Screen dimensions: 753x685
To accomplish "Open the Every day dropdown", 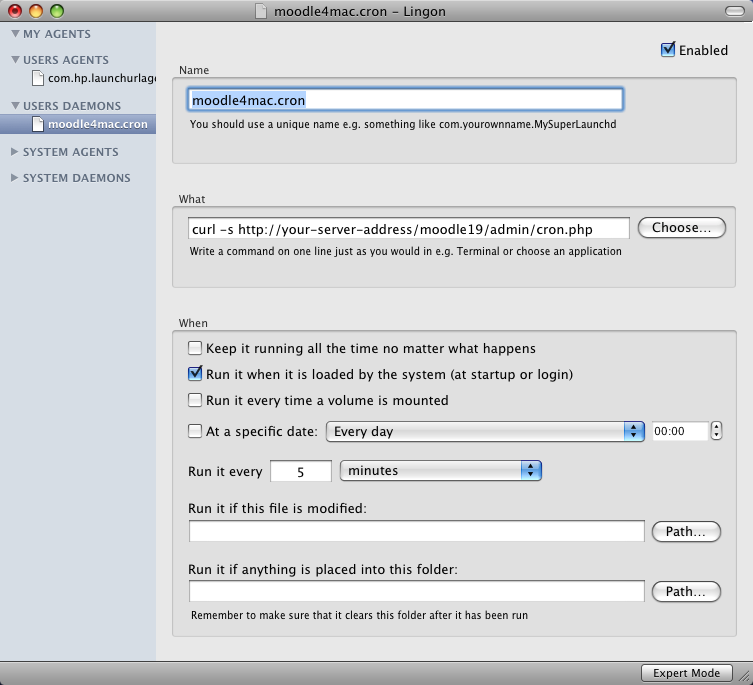I will pyautogui.click(x=485, y=432).
